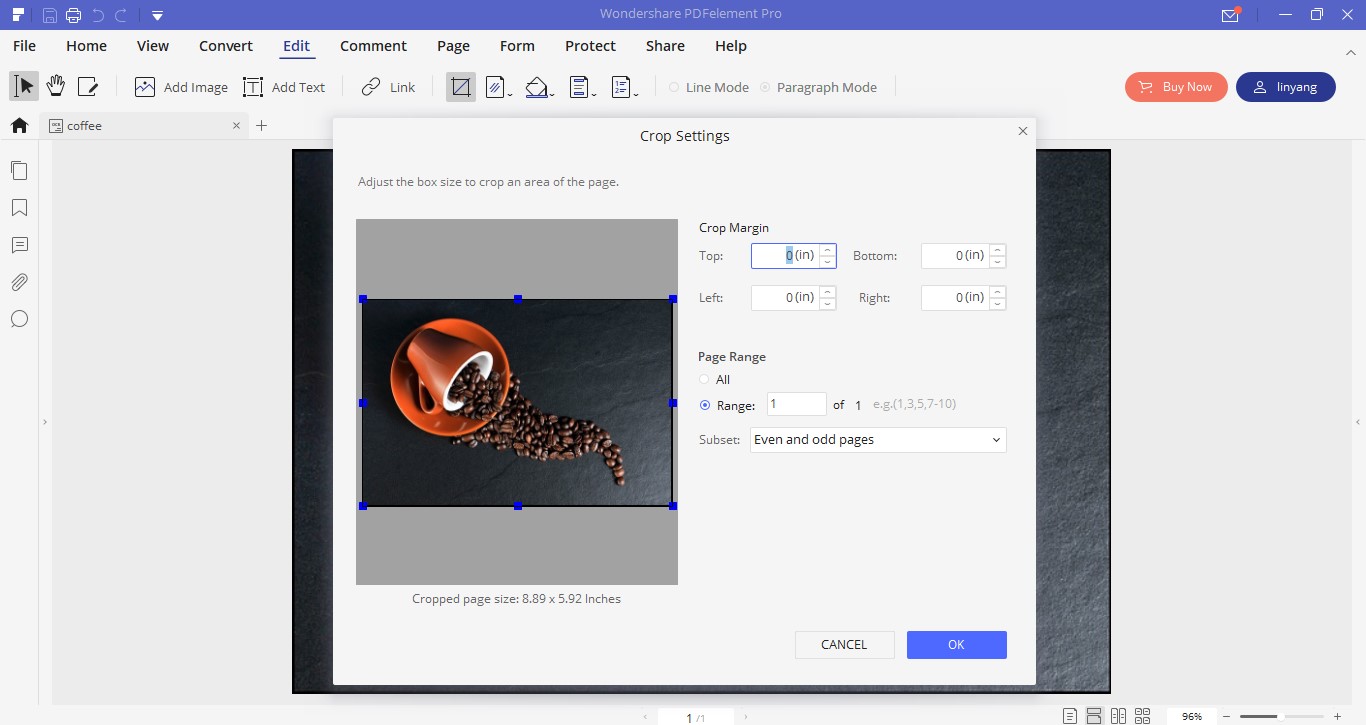Activate the Hand pan tool
The width and height of the screenshot is (1366, 725).
tap(56, 87)
